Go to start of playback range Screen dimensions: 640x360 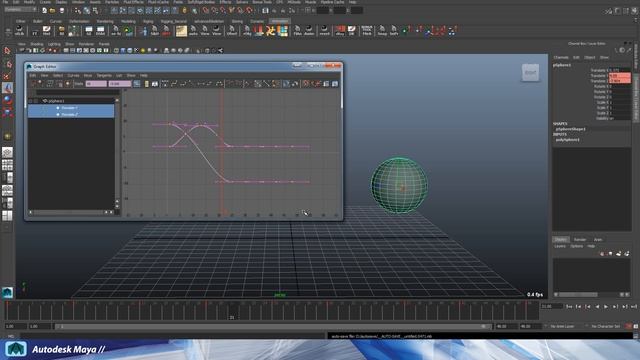coord(569,307)
